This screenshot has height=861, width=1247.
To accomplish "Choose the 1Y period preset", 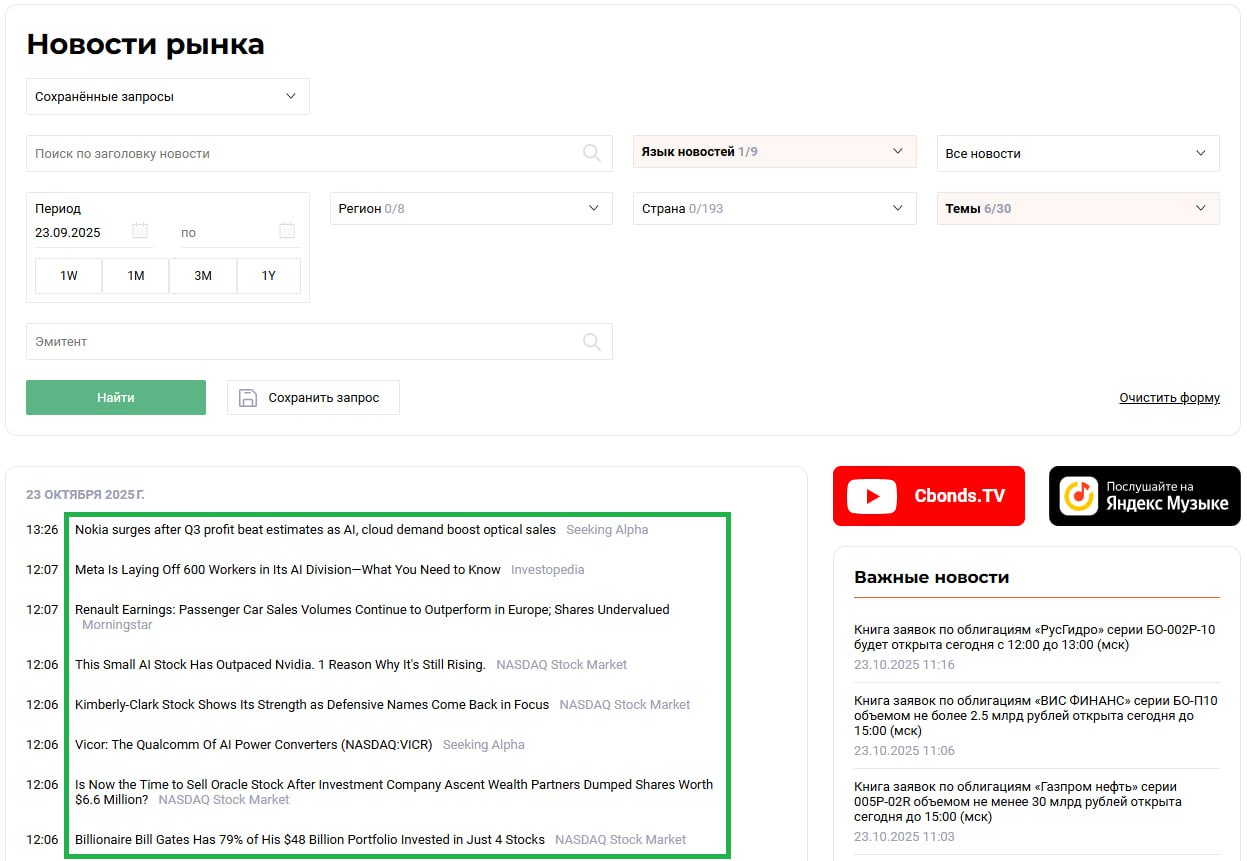I will pyautogui.click(x=268, y=276).
